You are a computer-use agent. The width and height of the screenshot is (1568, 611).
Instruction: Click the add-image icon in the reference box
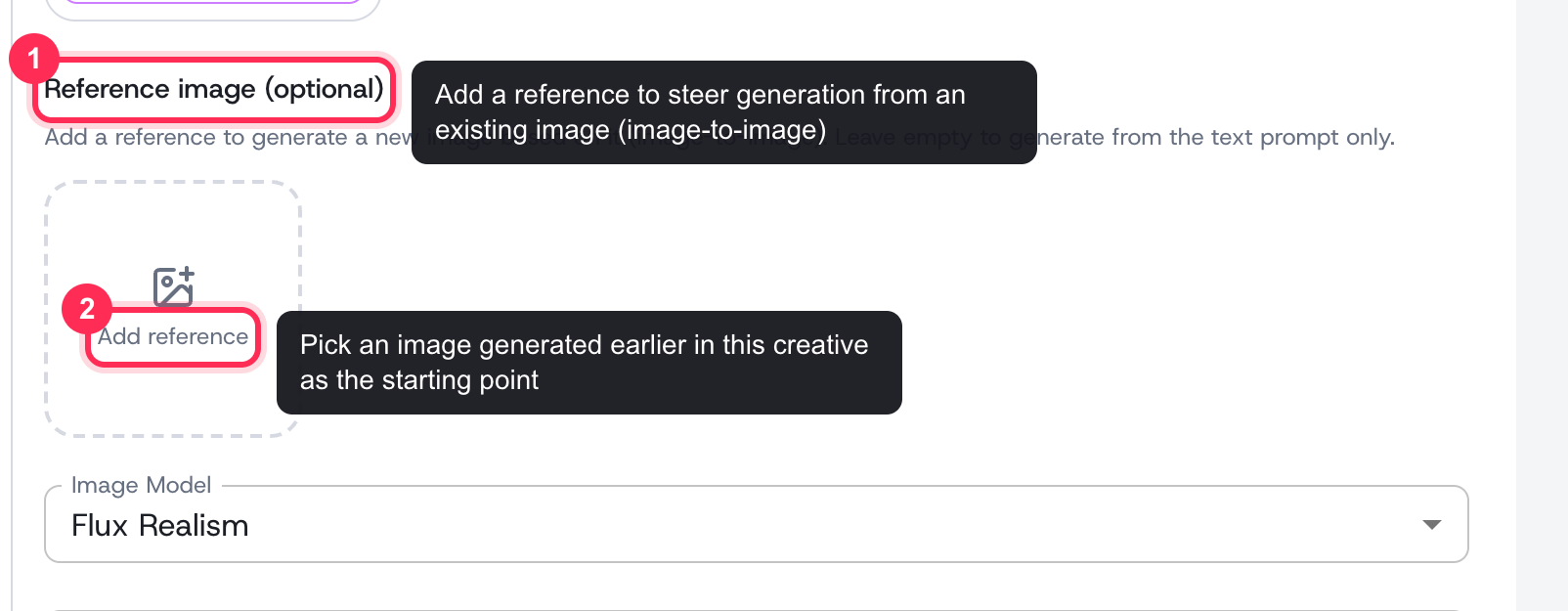173,287
